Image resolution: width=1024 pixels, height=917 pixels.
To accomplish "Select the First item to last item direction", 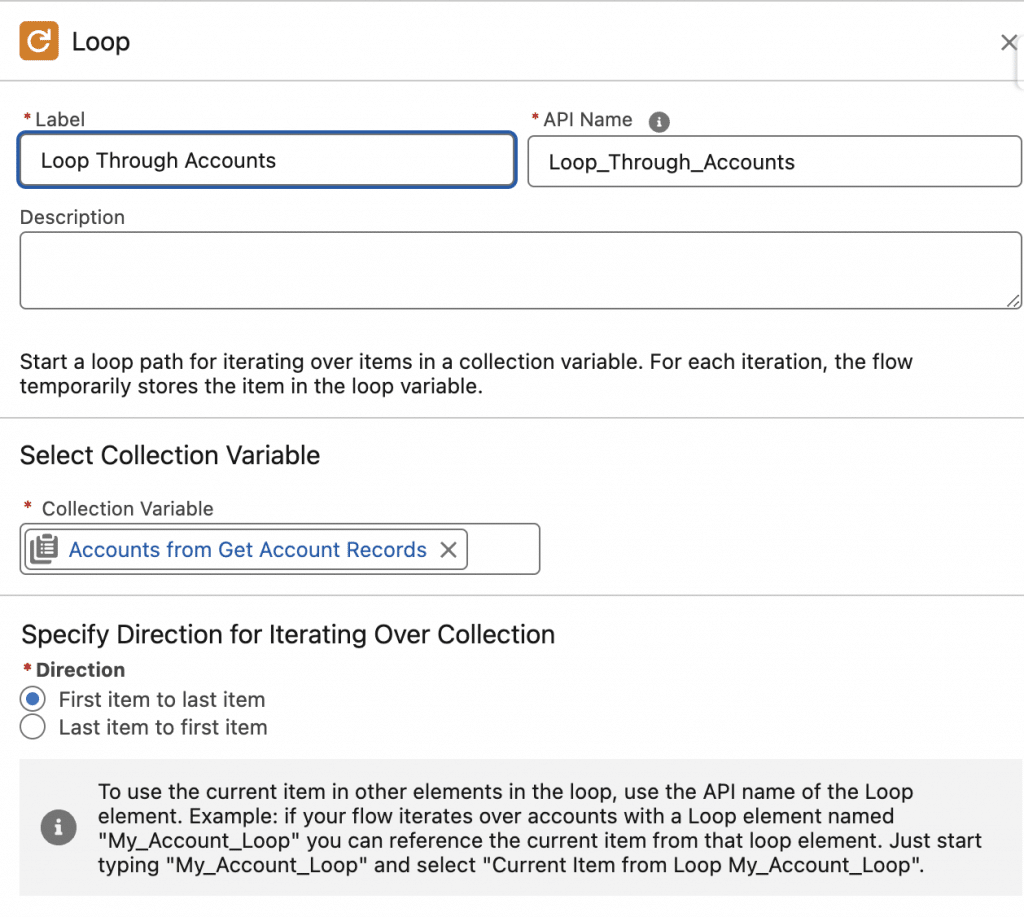I will 33,699.
